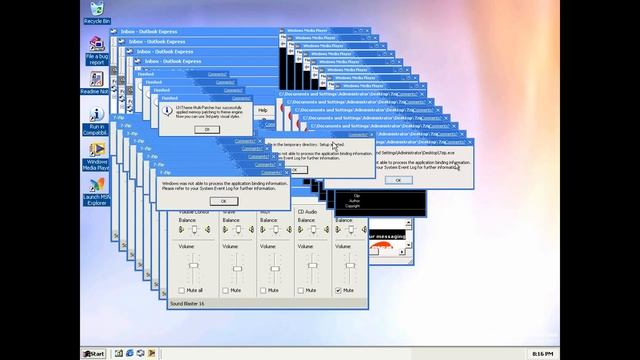Click the Volume Control master volume slider handle

coord(193,266)
